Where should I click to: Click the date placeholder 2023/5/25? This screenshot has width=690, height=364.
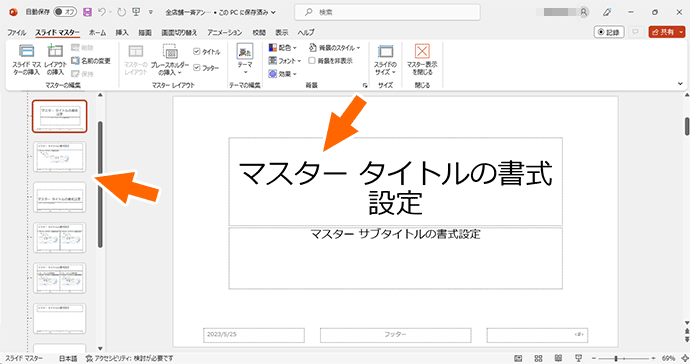(x=253, y=335)
